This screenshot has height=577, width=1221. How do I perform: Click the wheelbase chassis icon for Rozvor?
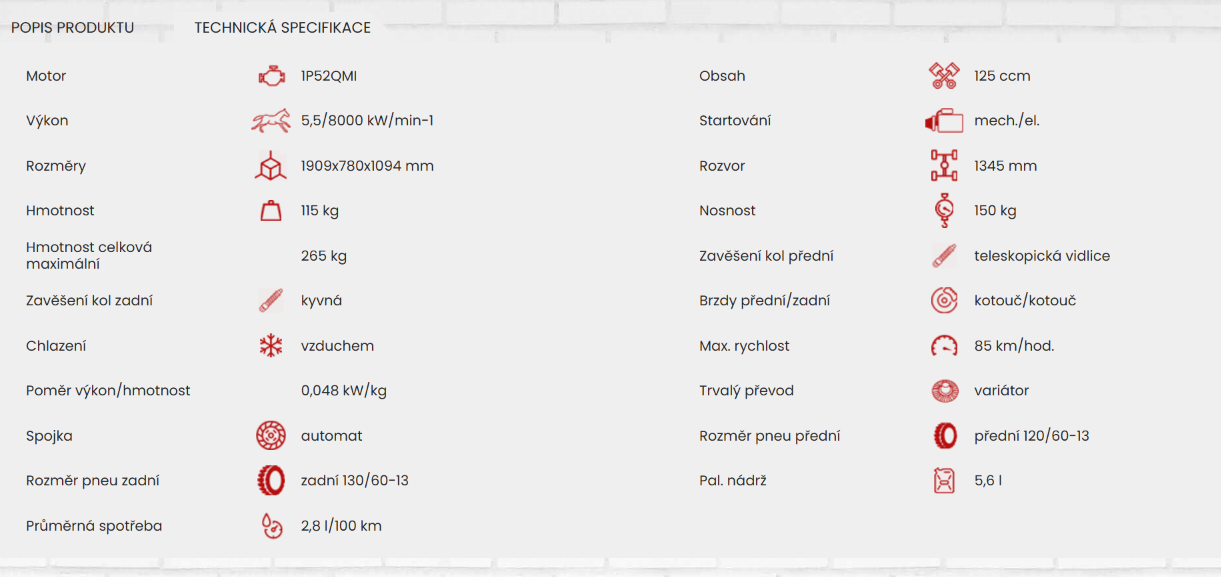944,166
